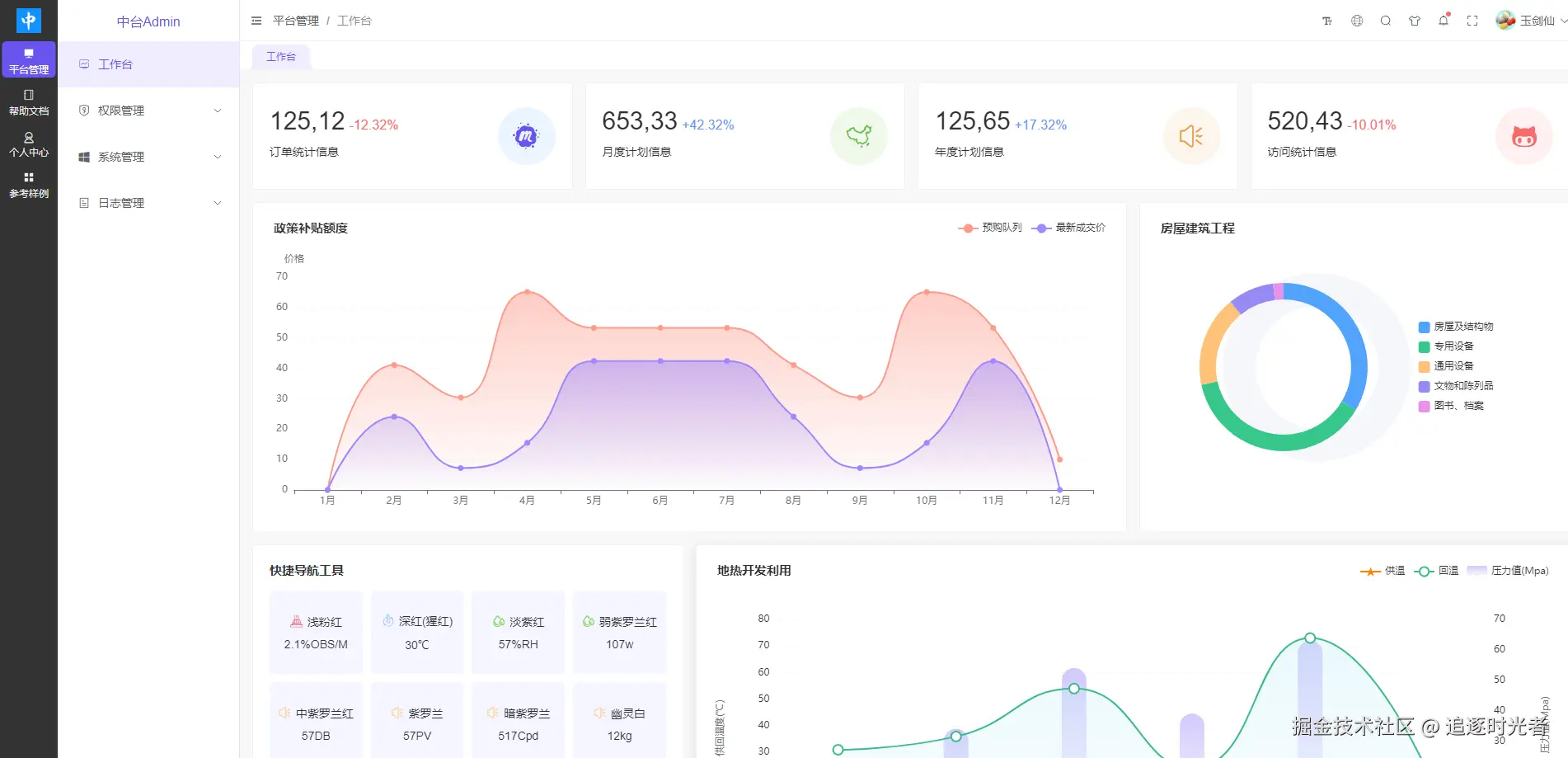
Task: Toggle the fullscreen icon in header
Action: tap(1472, 21)
